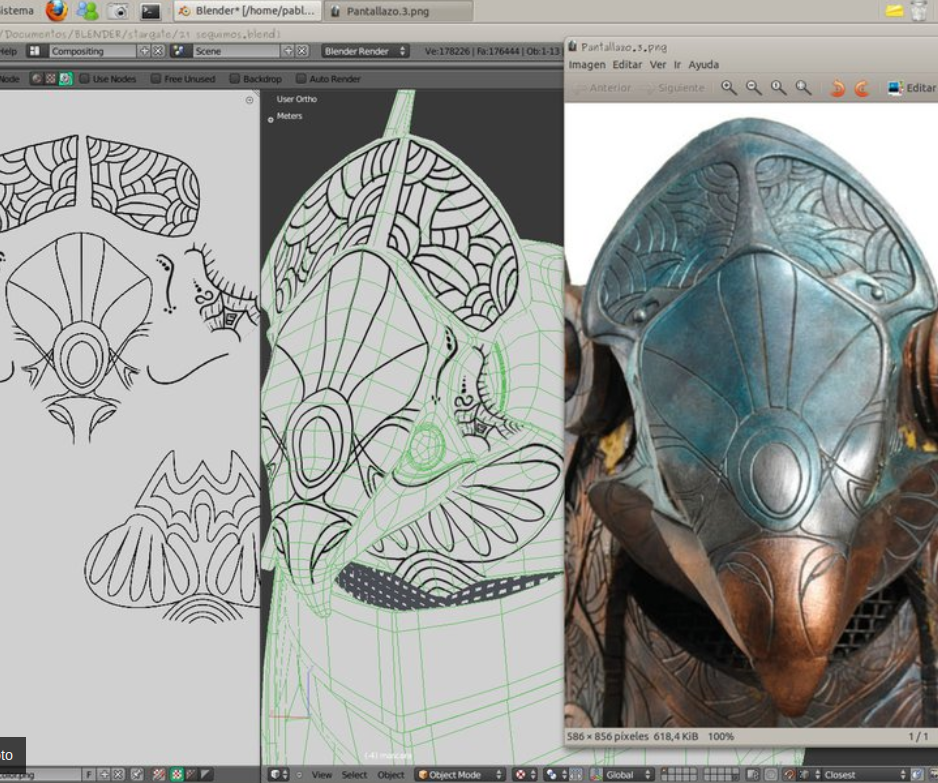Add a new scene with the plus icon

(288, 51)
